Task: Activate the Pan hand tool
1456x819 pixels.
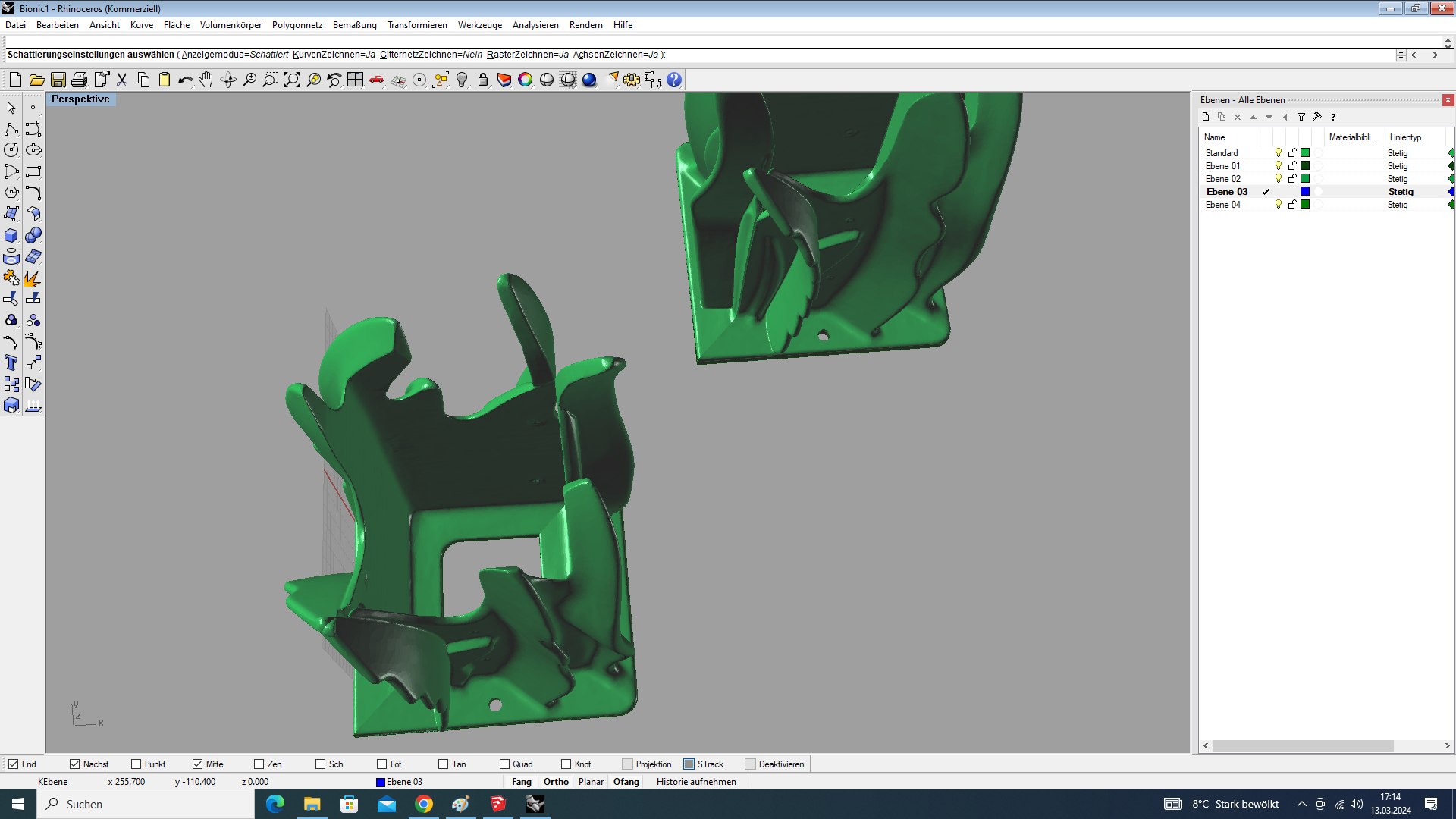Action: [x=206, y=80]
